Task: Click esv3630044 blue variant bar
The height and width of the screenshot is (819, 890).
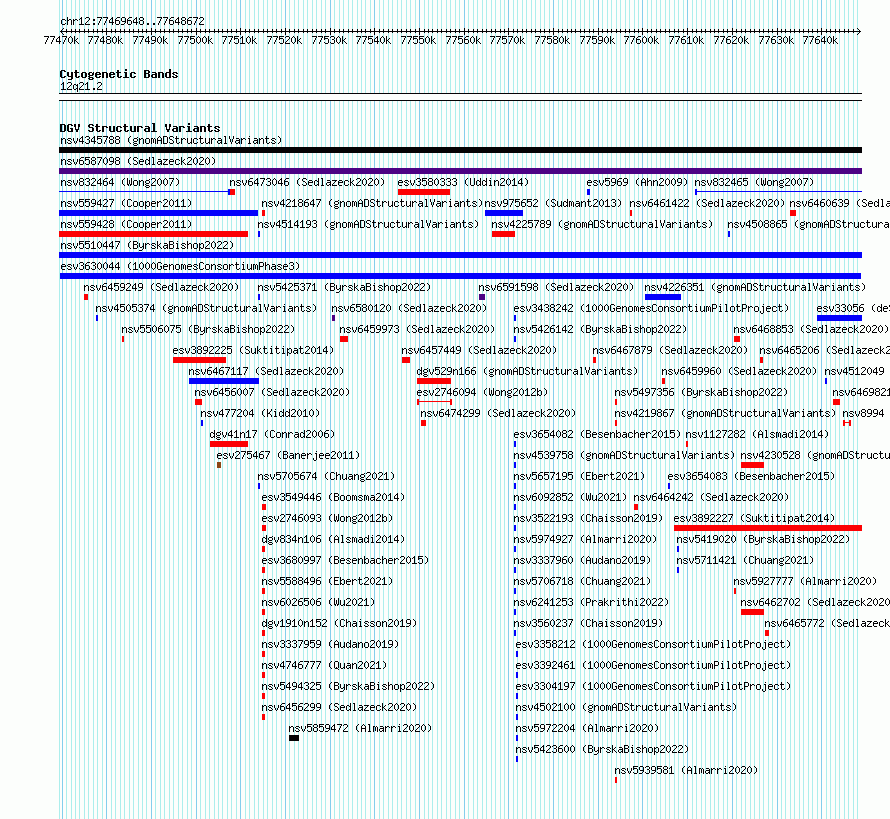Action: 460,276
